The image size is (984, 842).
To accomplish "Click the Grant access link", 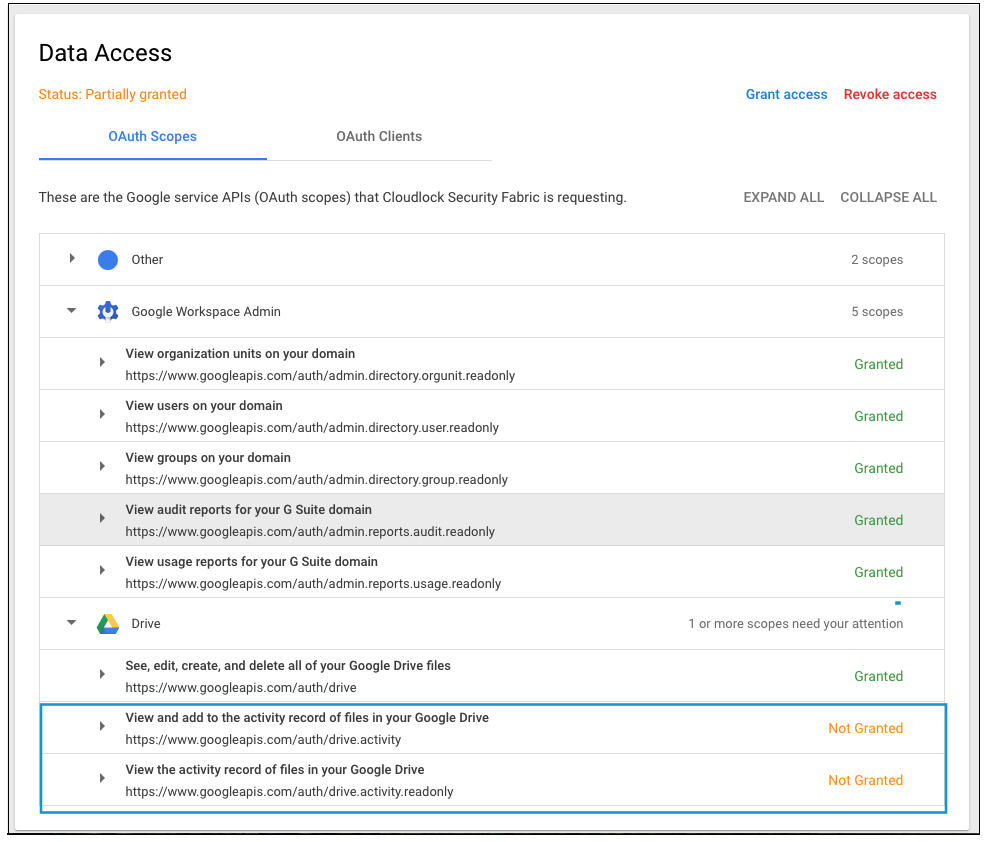I will [786, 95].
